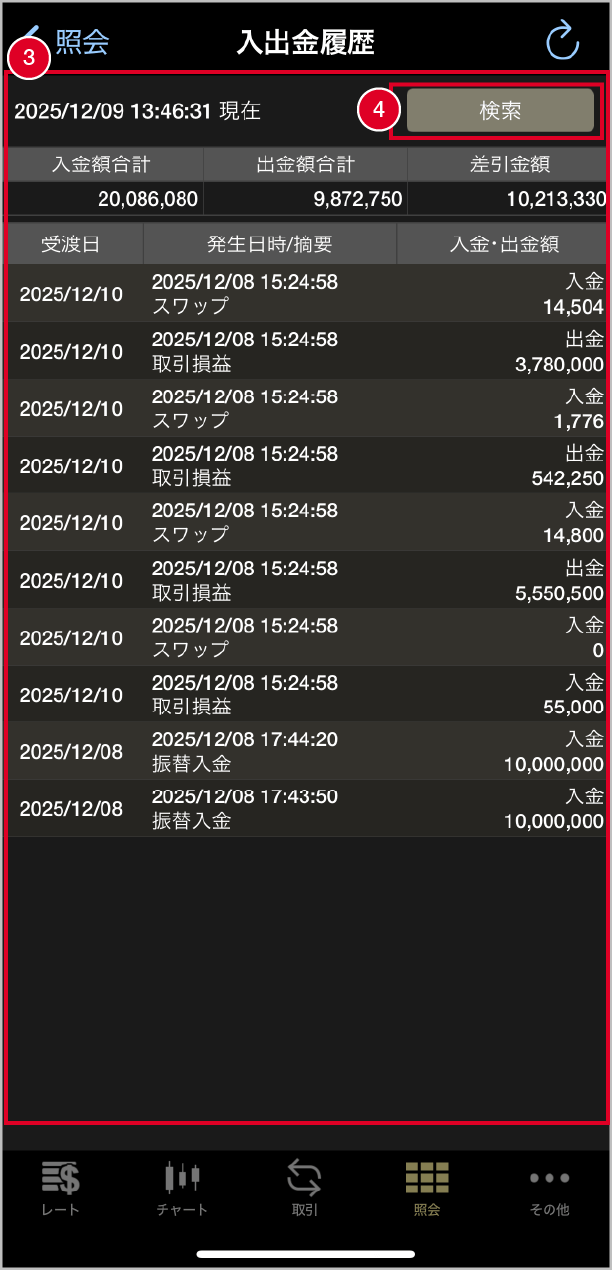Select the 受渡日 column header
The height and width of the screenshot is (1270, 612).
75,243
